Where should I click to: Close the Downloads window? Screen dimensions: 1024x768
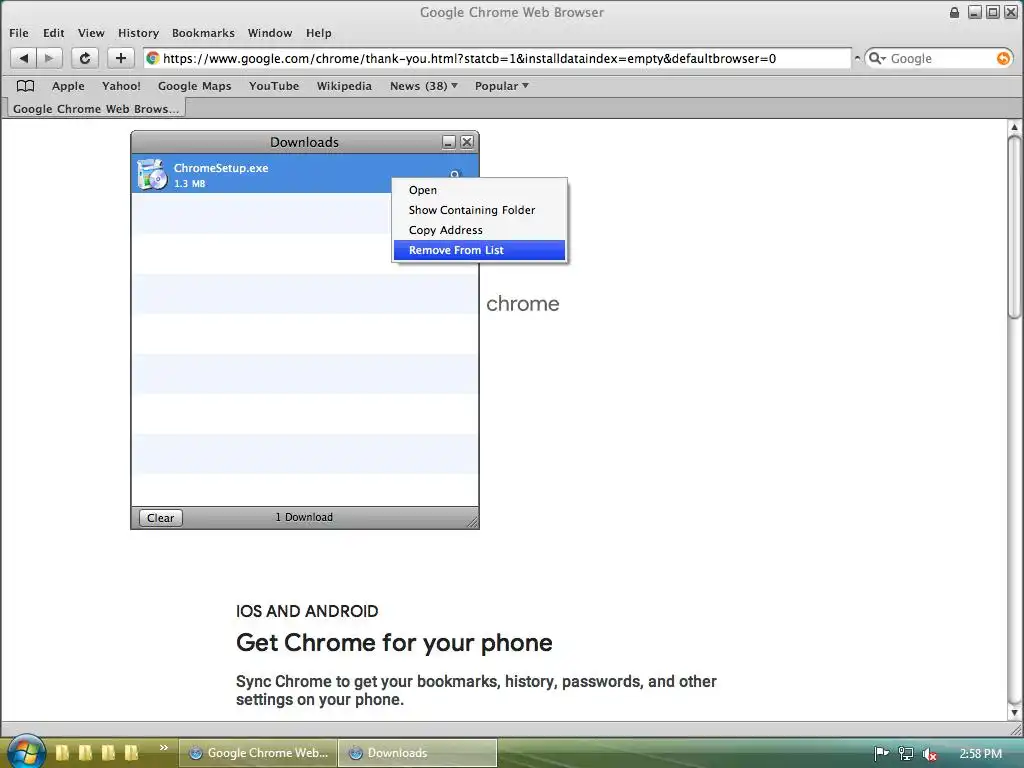[467, 142]
